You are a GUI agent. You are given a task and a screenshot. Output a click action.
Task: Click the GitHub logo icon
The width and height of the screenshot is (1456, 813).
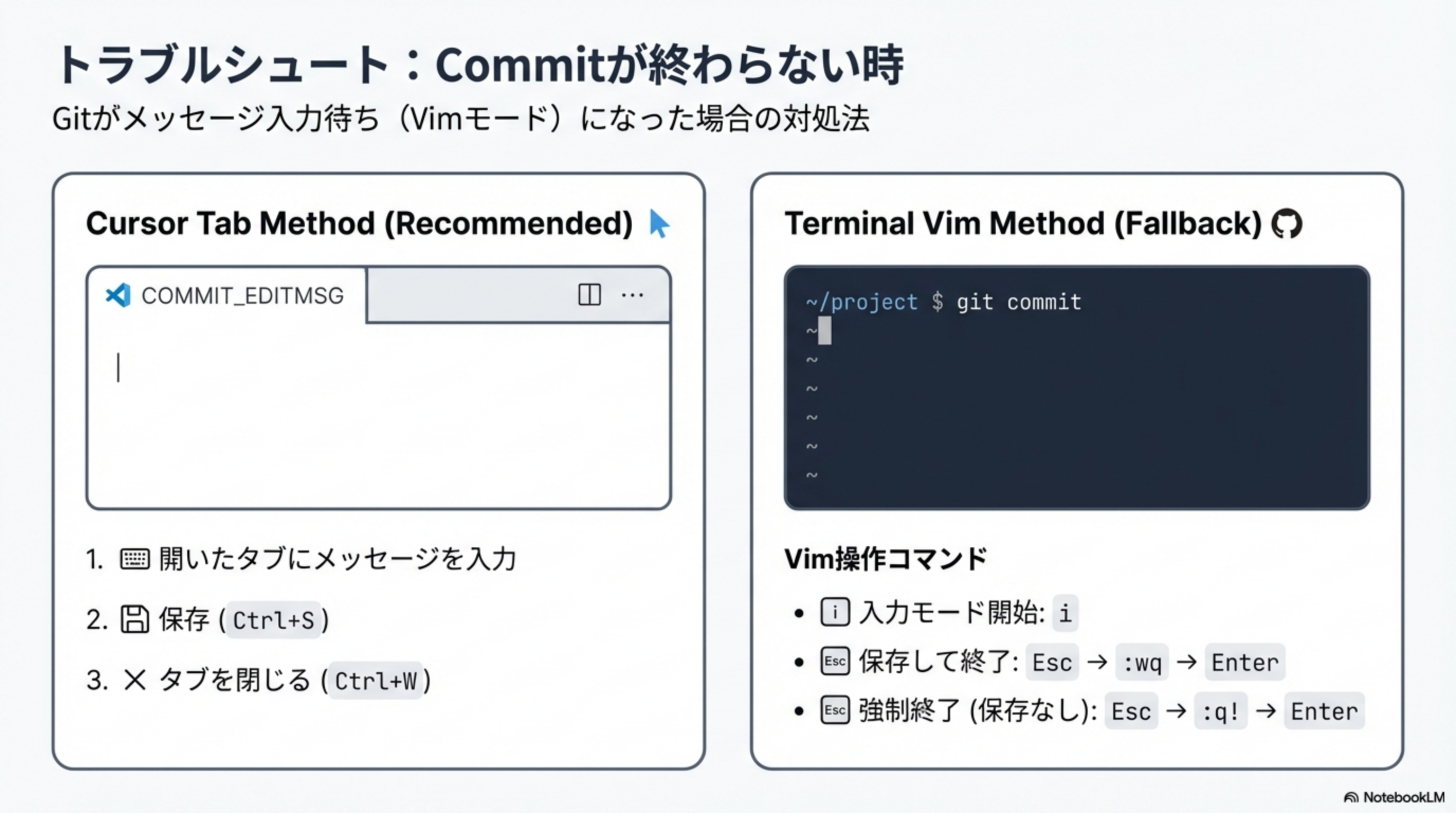click(x=1287, y=223)
